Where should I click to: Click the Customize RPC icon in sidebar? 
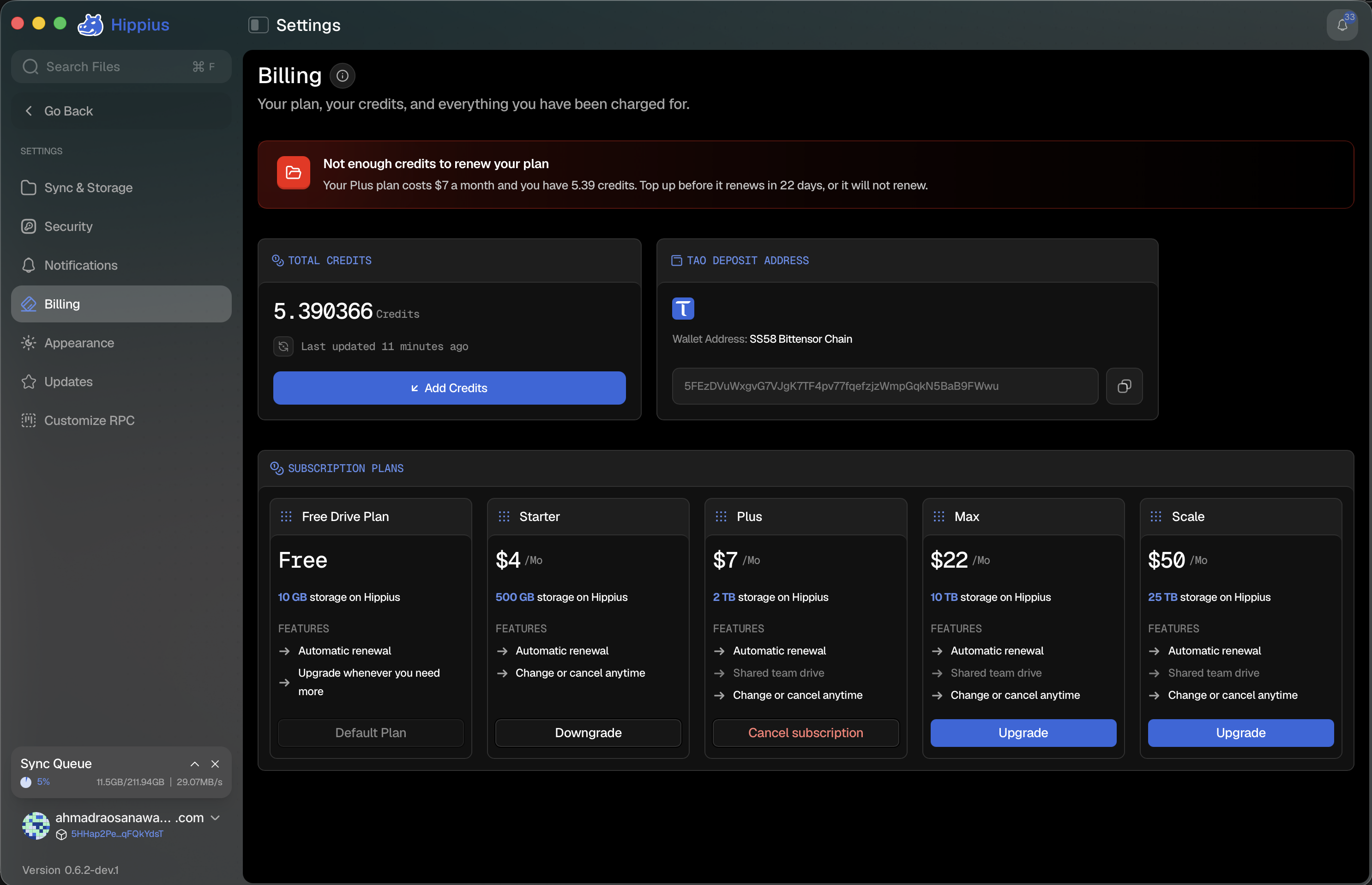[x=29, y=421]
